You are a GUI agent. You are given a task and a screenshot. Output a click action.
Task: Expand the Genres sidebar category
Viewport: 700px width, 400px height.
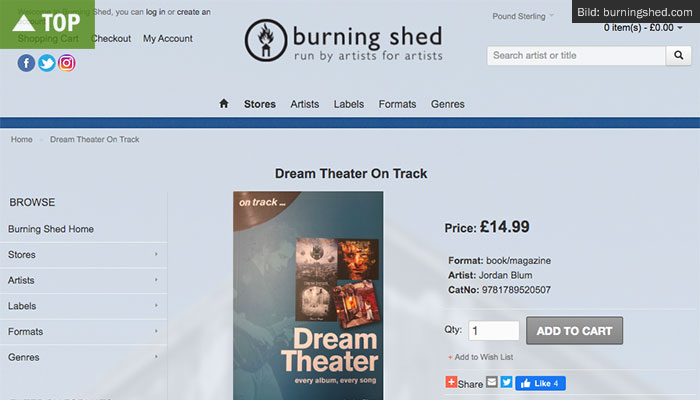[x=83, y=357]
